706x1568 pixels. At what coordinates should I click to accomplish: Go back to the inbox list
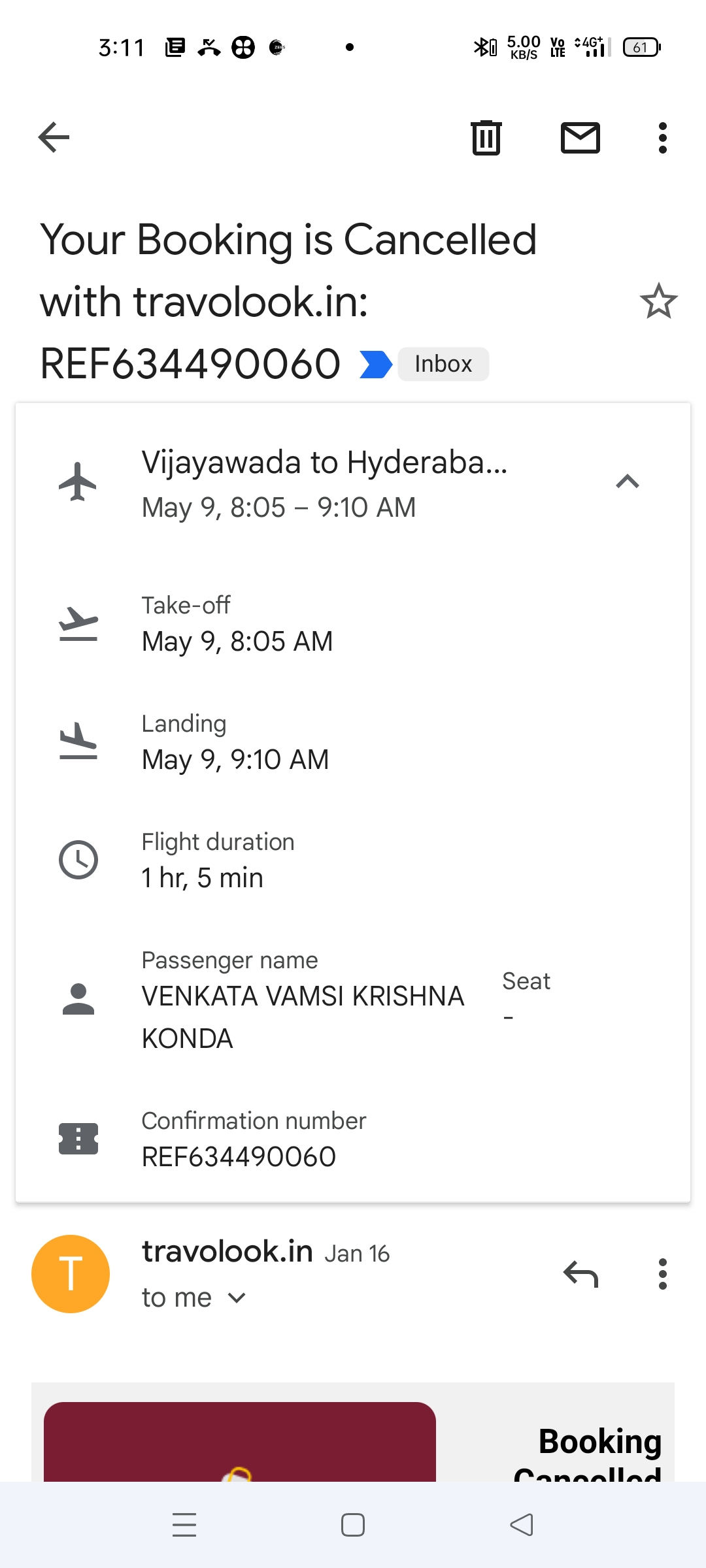click(x=54, y=137)
